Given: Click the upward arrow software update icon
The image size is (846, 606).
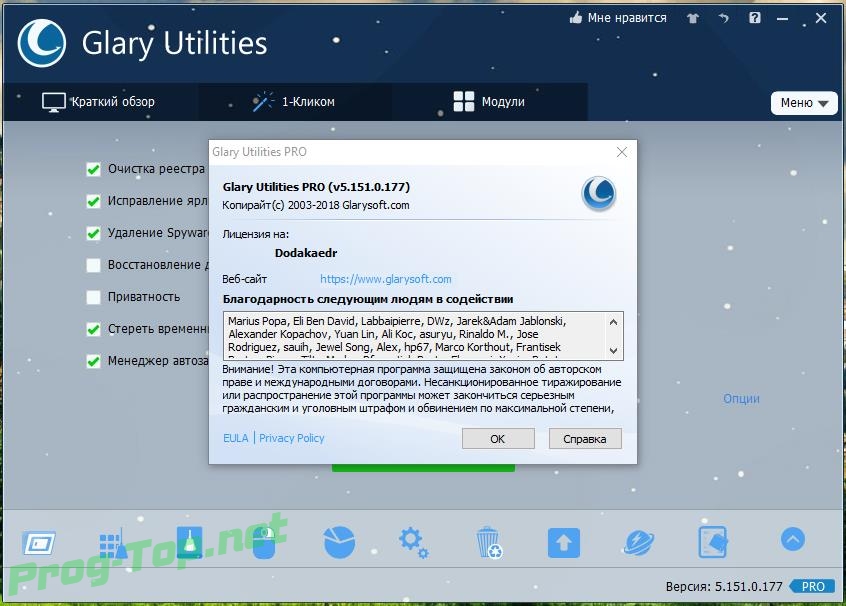Looking at the screenshot, I should pyautogui.click(x=564, y=543).
